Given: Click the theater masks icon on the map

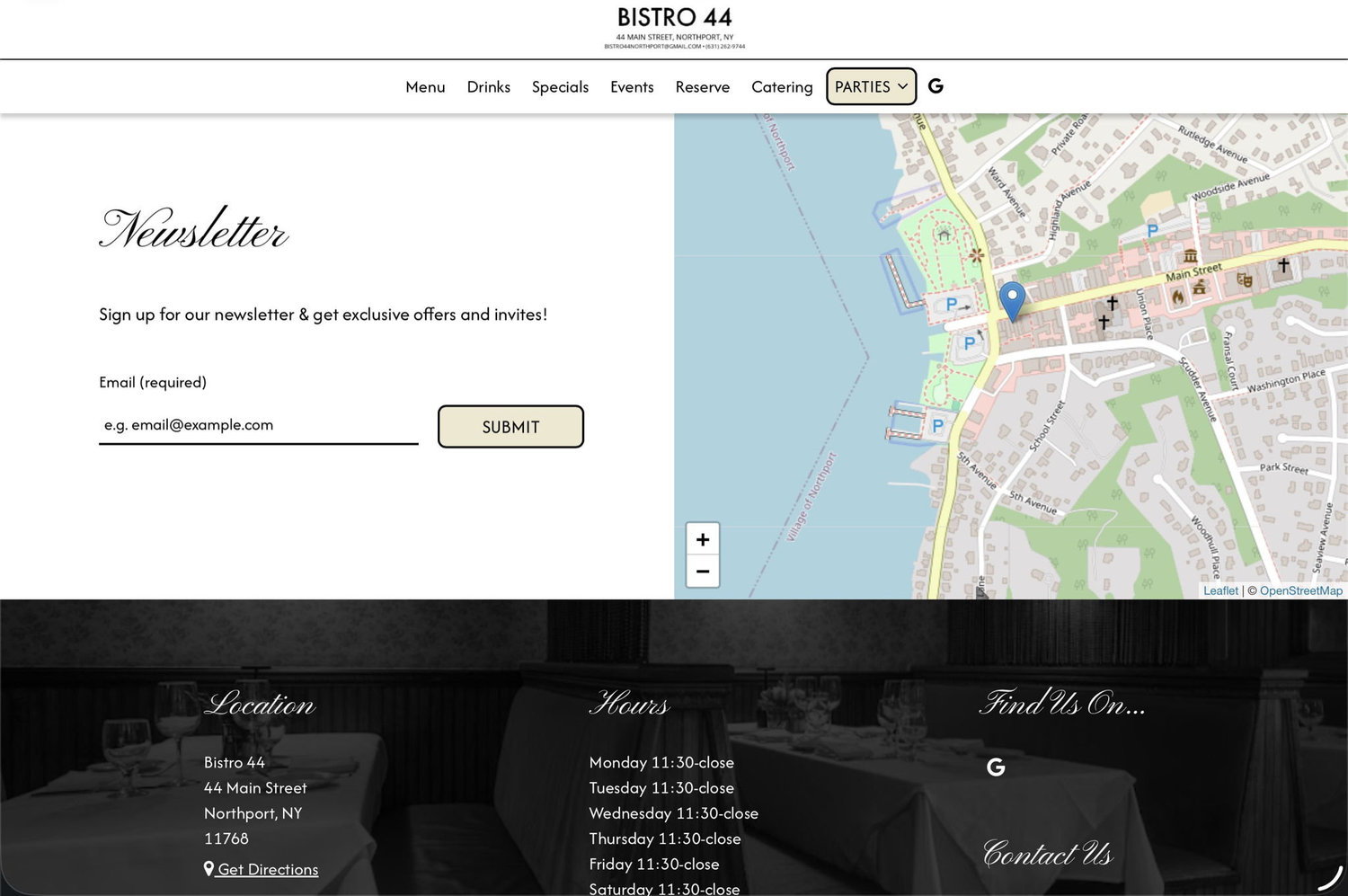Looking at the screenshot, I should coord(1245,279).
